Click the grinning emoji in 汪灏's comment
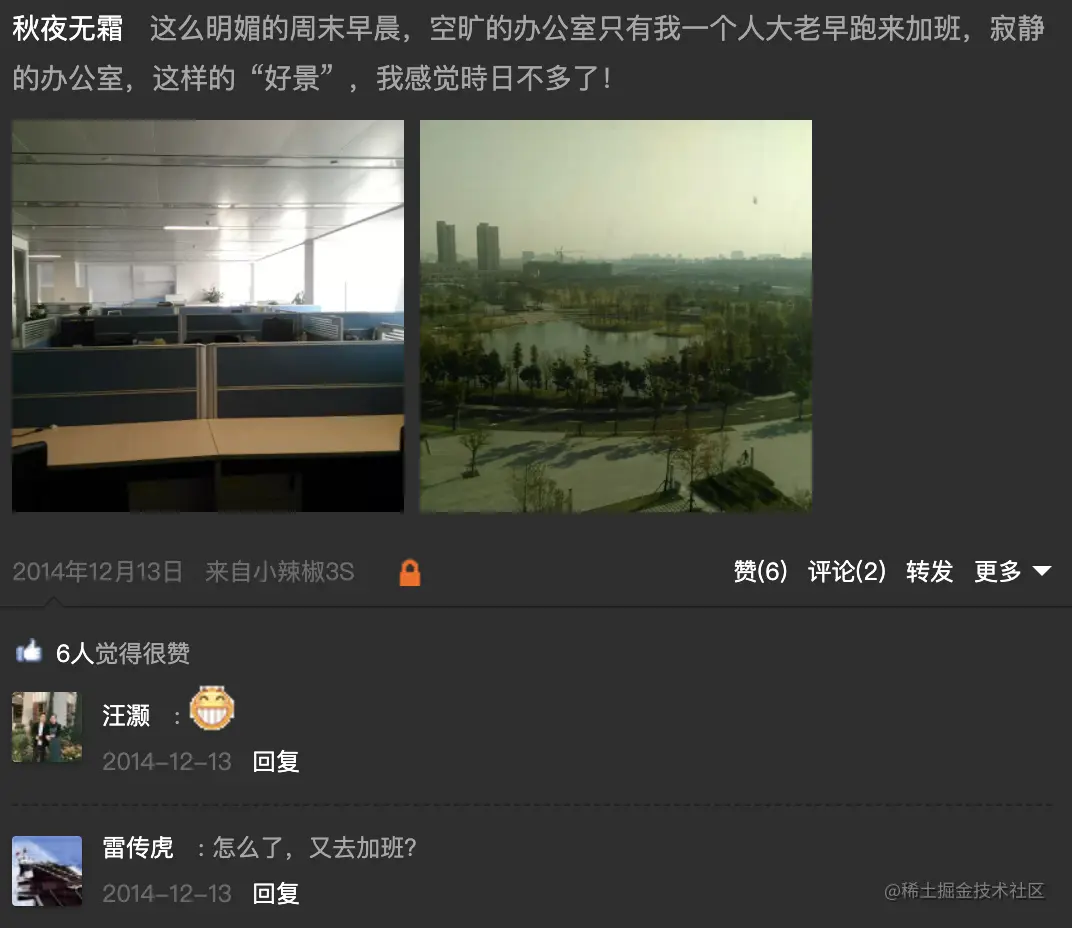 coord(212,708)
